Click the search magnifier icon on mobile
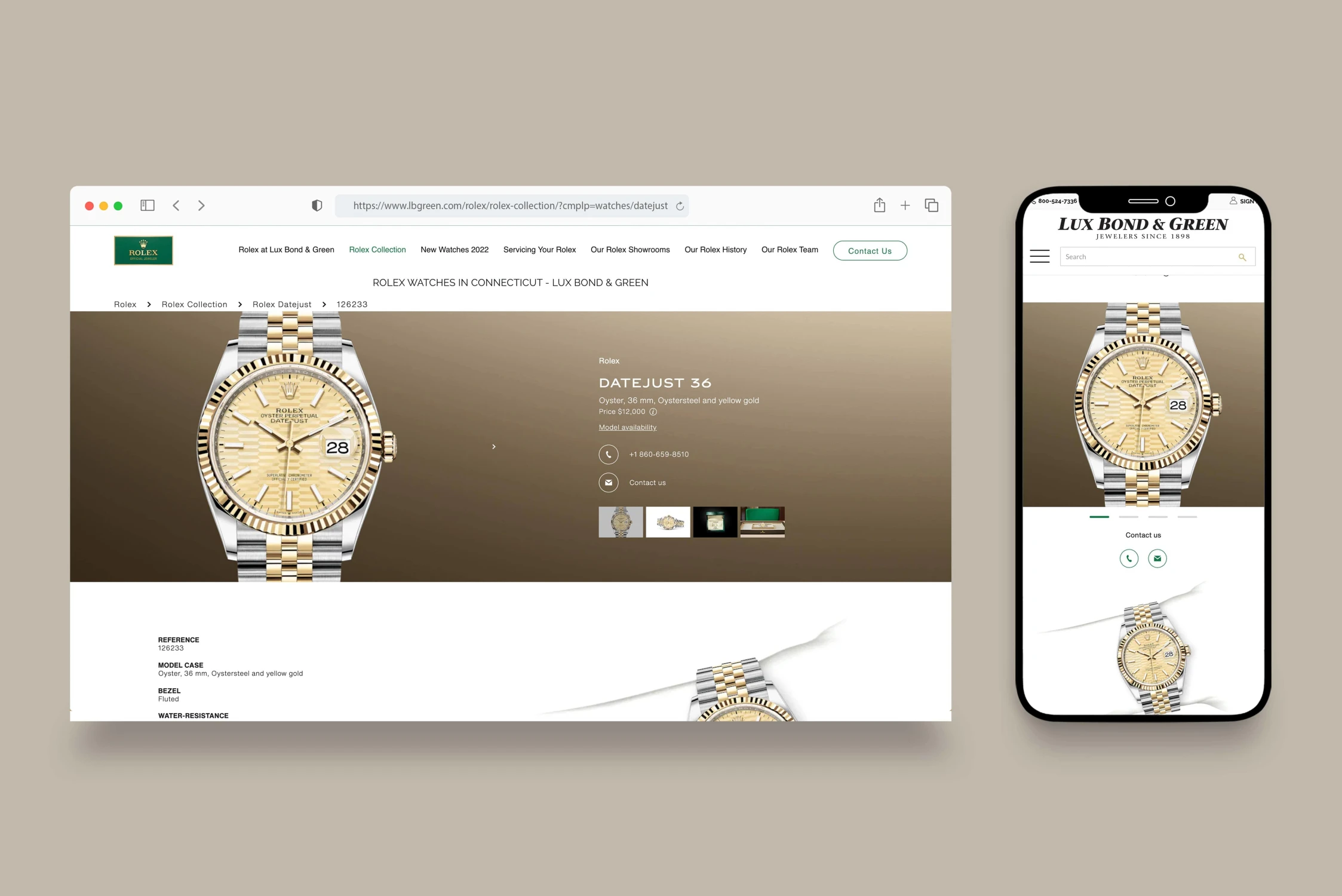The image size is (1342, 896). [1243, 256]
